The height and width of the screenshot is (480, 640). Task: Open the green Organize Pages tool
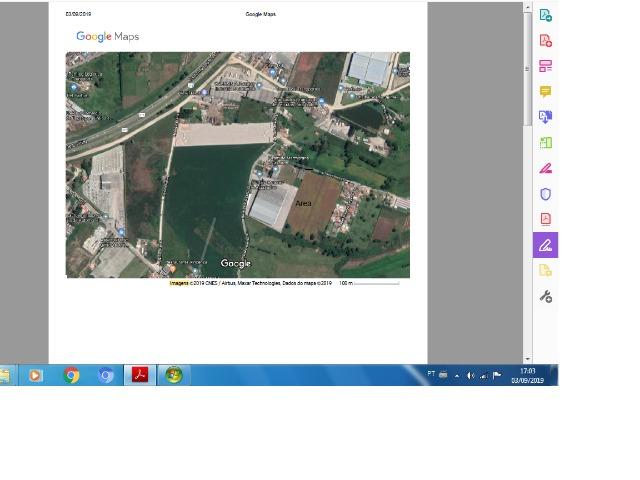546,143
